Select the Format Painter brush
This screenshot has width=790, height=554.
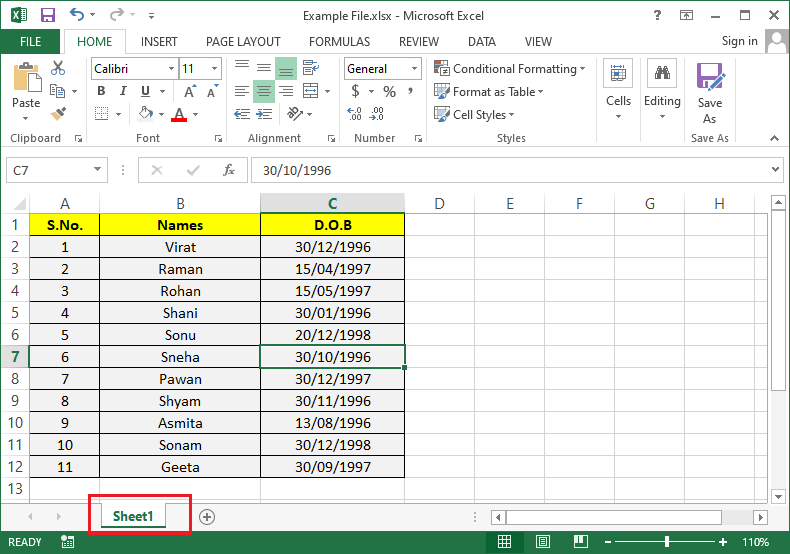point(58,114)
